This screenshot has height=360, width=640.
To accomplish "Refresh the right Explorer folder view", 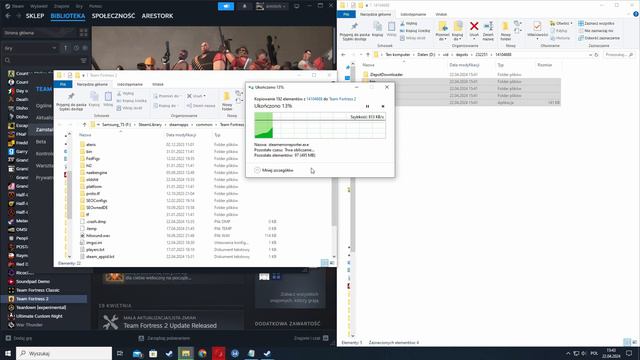I will (596, 55).
